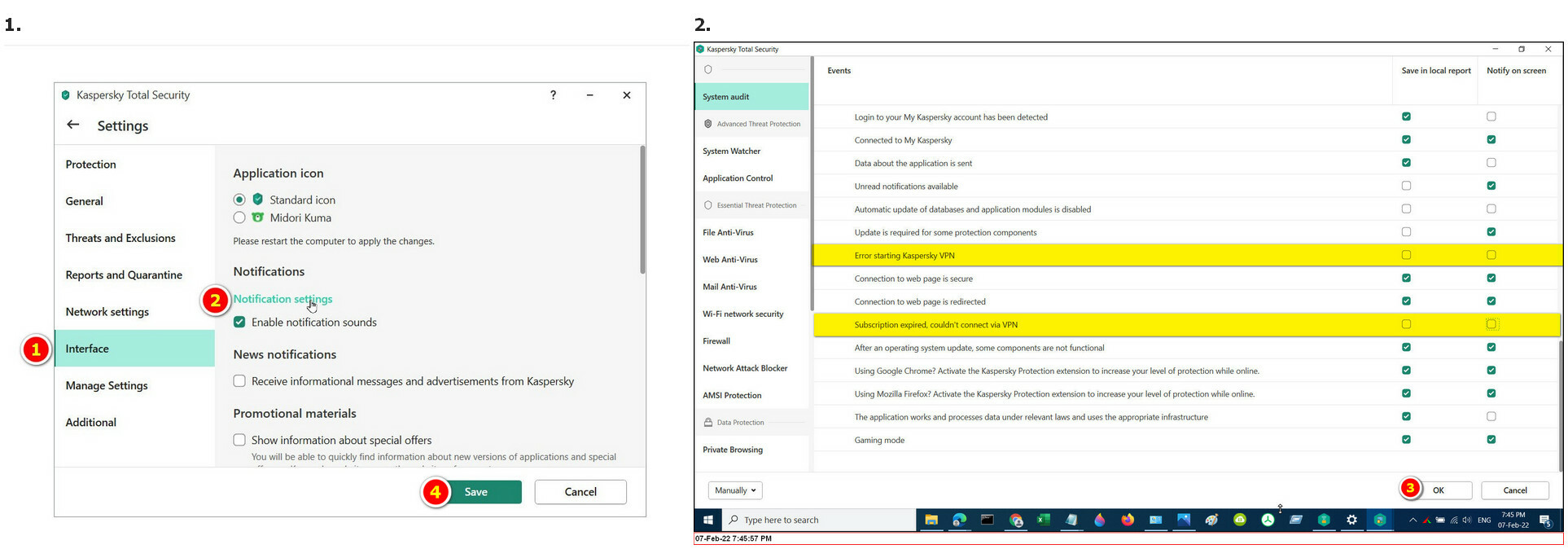Click the Advanced Threat Protection shield icon

pos(707,124)
